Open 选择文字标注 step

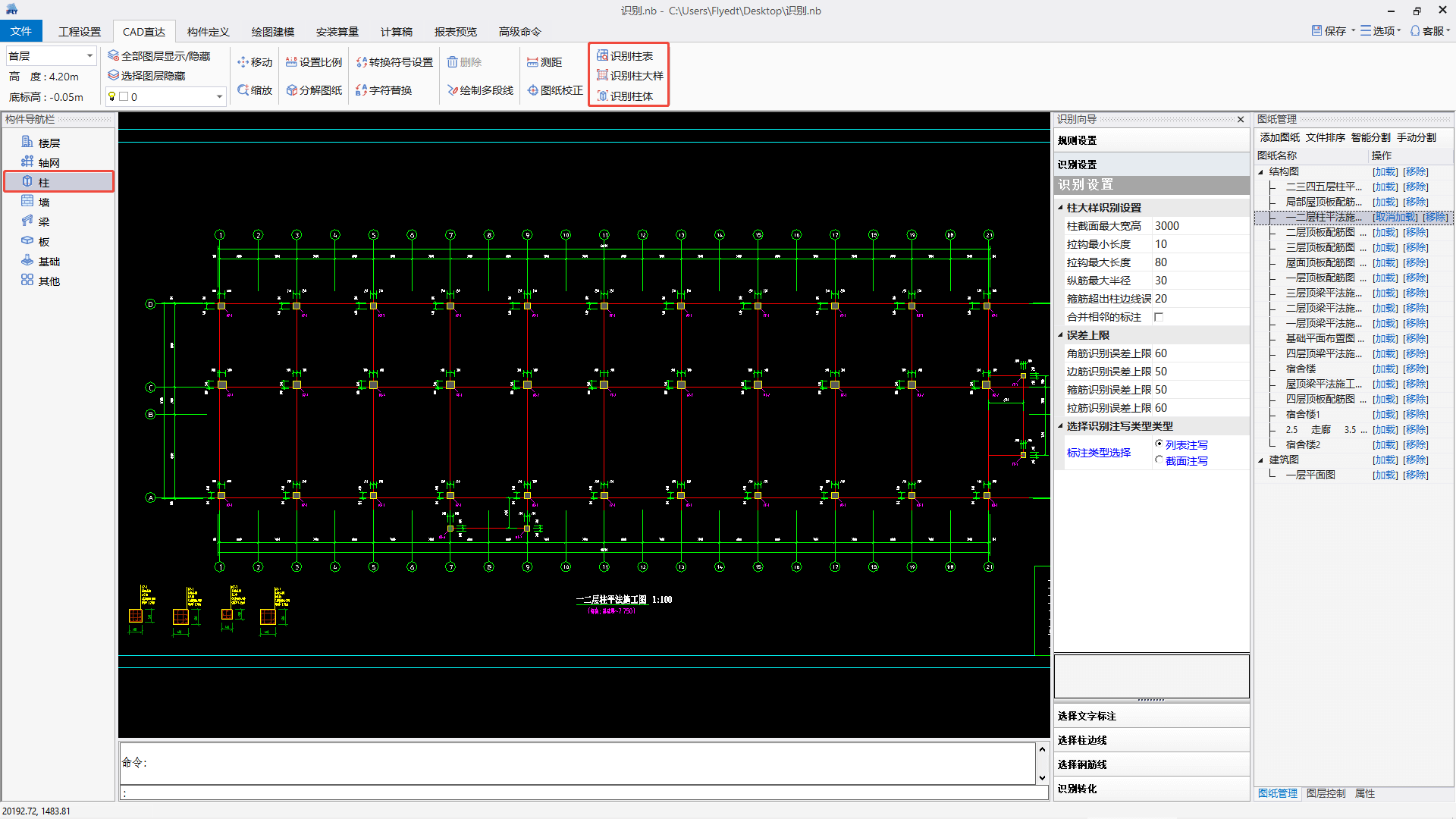click(x=1151, y=716)
